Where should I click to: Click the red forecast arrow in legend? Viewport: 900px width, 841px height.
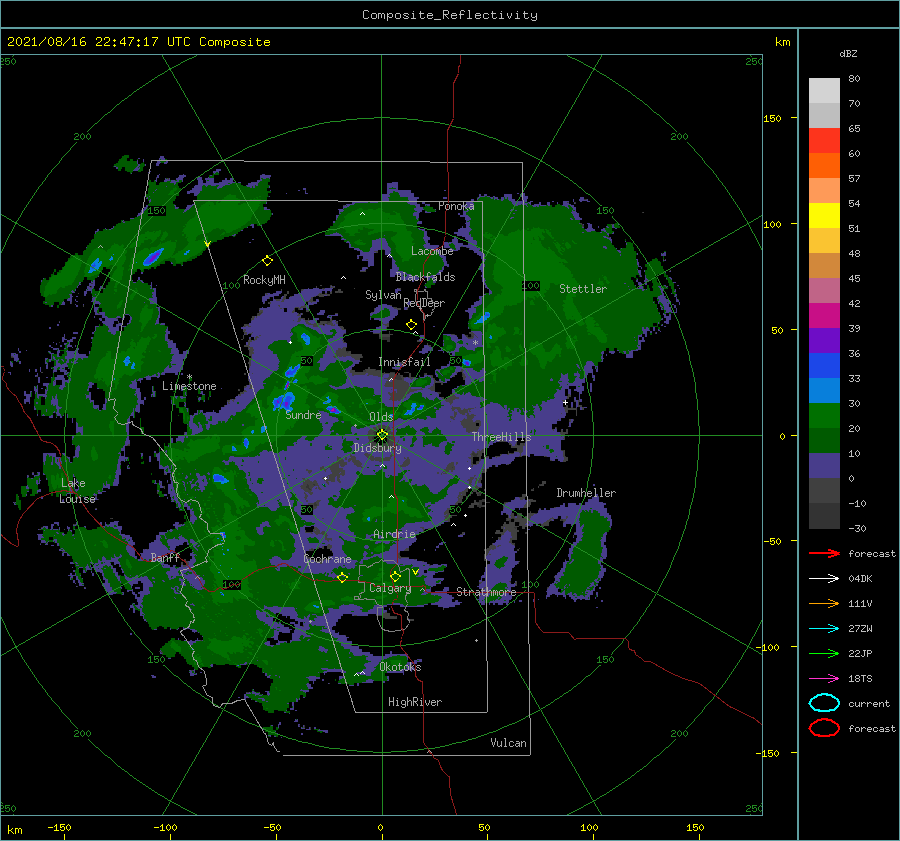pyautogui.click(x=824, y=553)
